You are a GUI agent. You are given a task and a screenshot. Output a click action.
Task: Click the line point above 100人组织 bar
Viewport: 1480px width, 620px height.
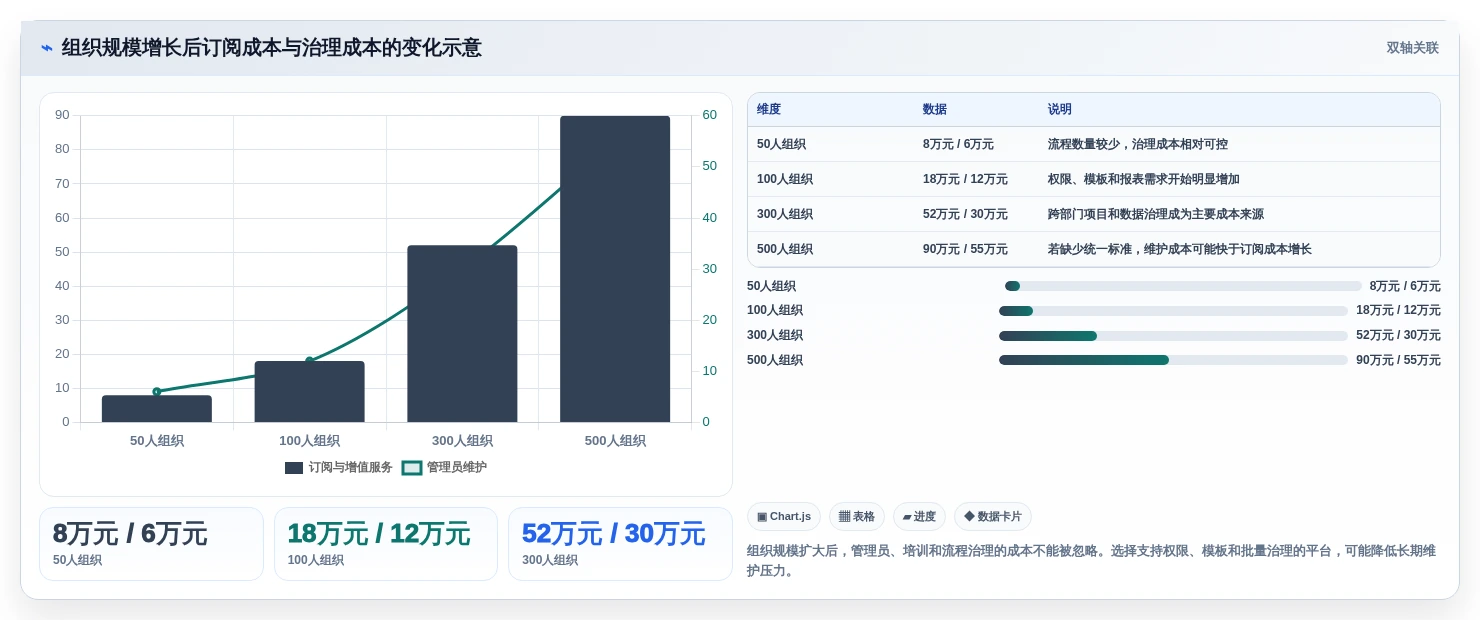[310, 361]
